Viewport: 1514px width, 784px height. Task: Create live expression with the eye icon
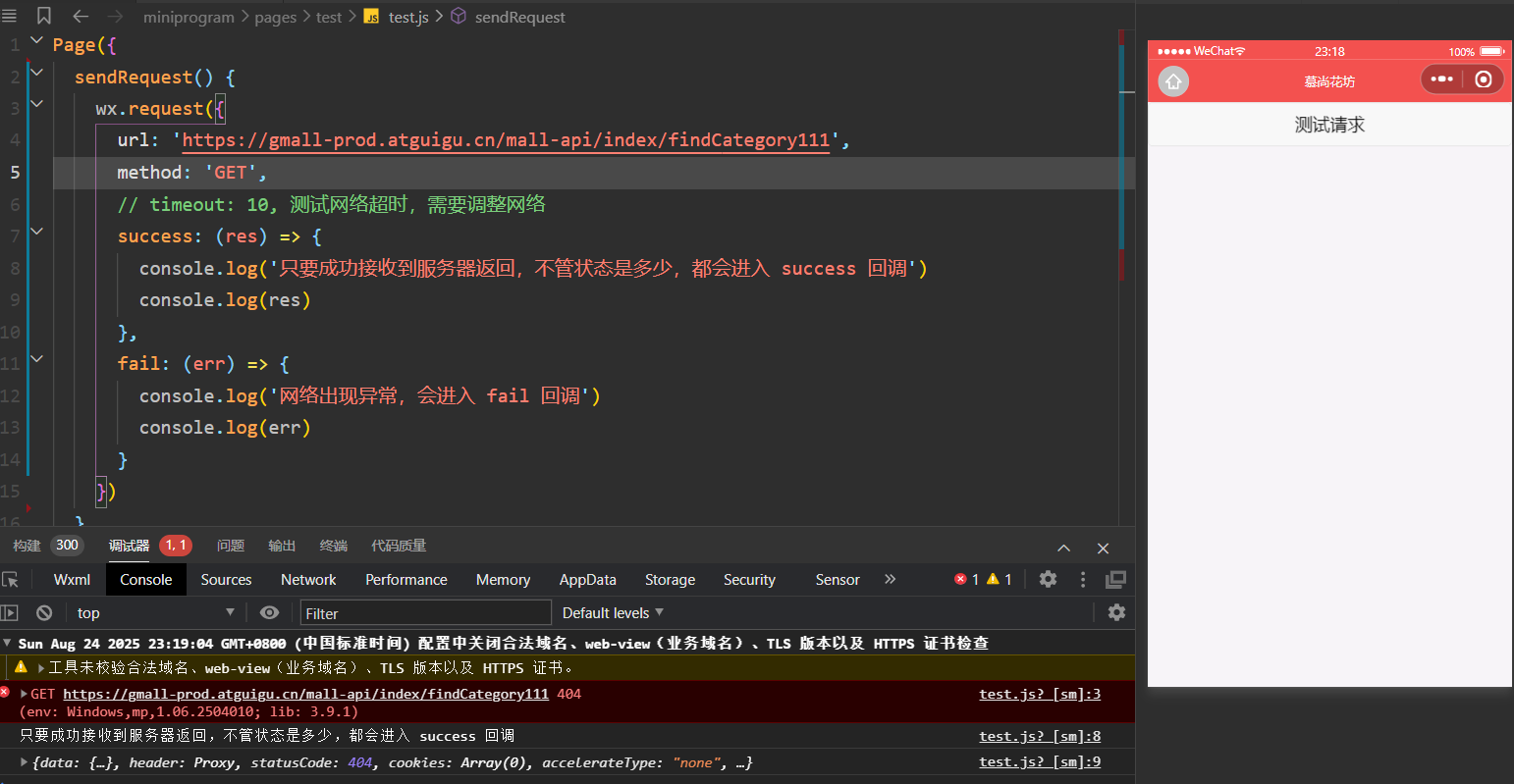tap(269, 612)
